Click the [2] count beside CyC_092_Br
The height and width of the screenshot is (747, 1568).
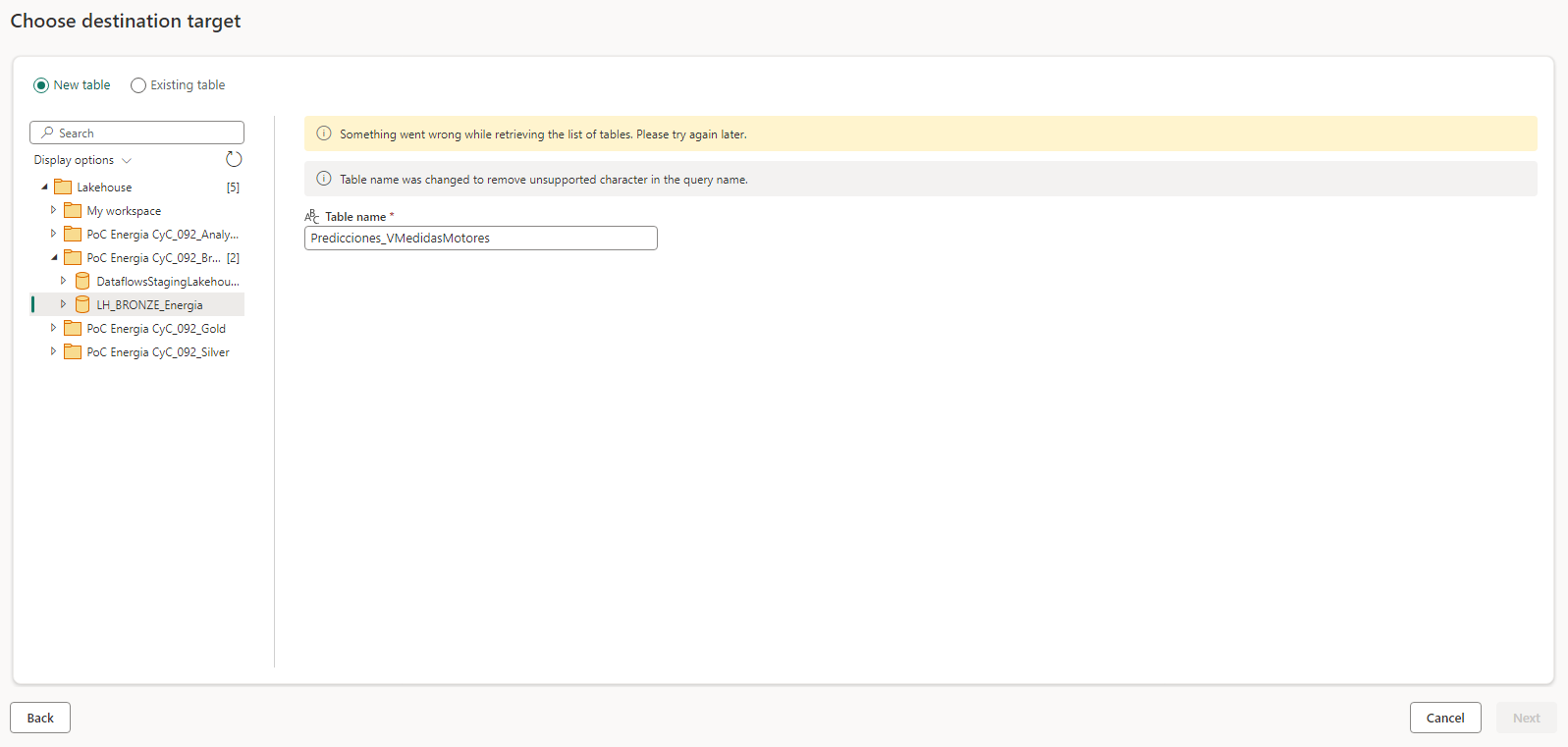233,258
